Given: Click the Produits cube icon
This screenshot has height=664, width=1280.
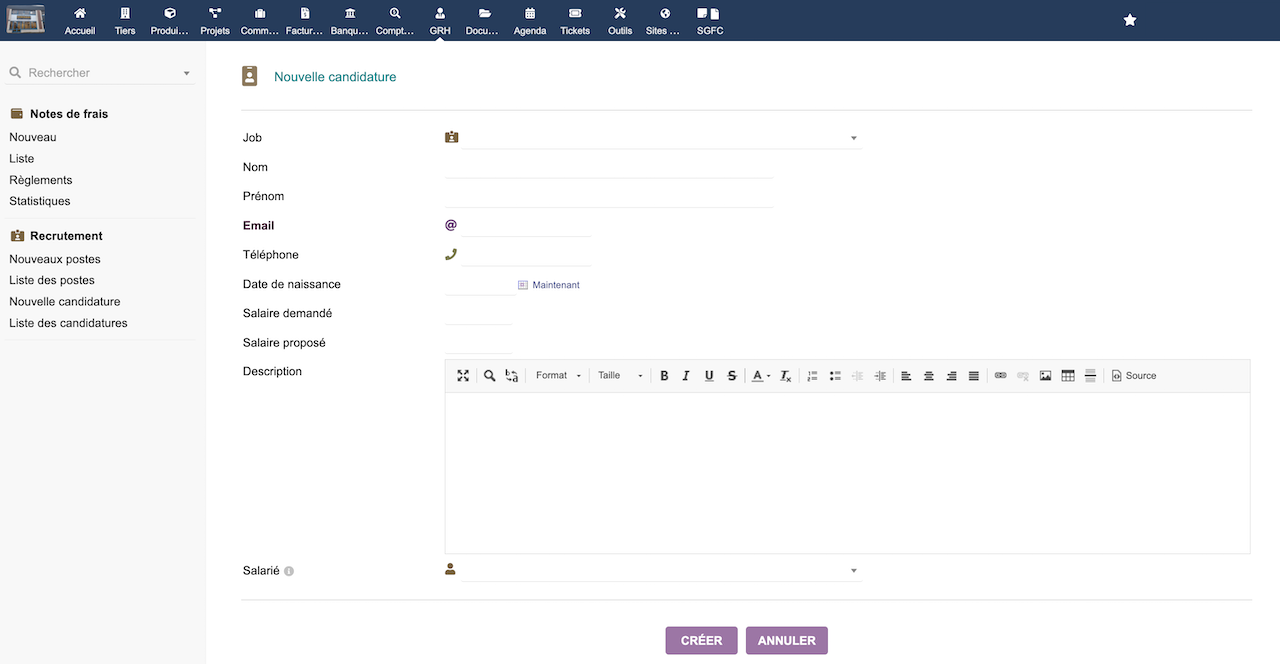Looking at the screenshot, I should [170, 14].
